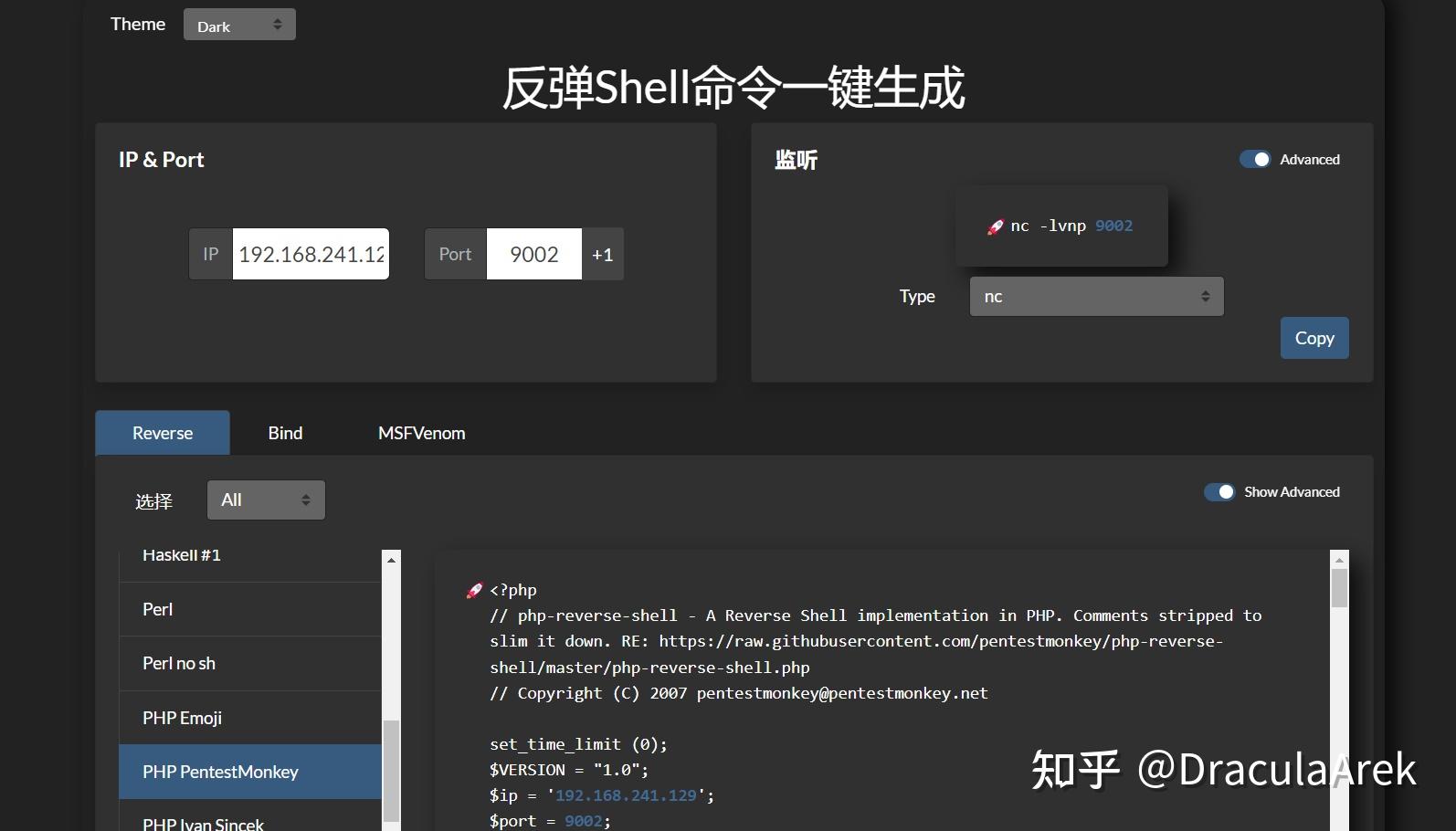Increment the port with the +1 button

coord(603,254)
